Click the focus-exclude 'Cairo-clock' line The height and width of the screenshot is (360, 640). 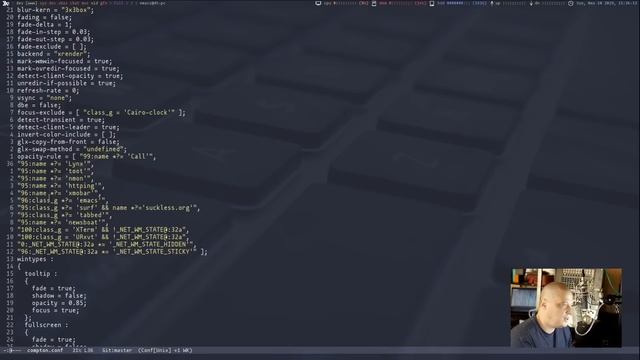pos(101,113)
